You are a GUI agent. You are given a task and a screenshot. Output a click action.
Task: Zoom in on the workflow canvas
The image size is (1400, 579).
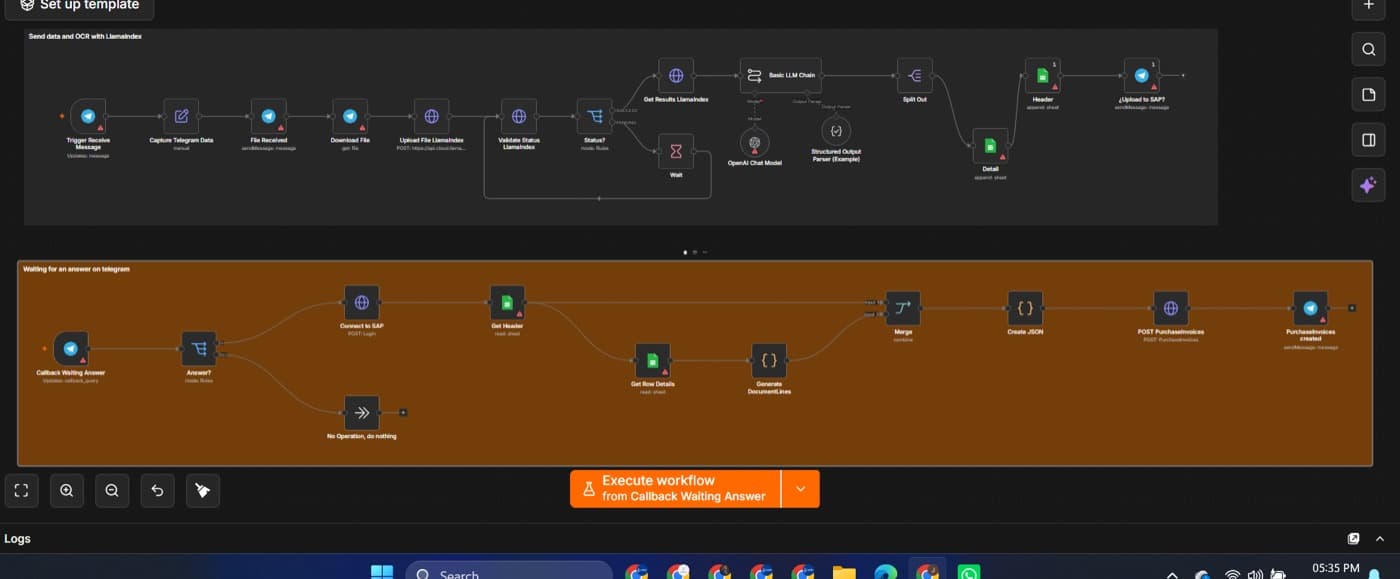pos(67,490)
